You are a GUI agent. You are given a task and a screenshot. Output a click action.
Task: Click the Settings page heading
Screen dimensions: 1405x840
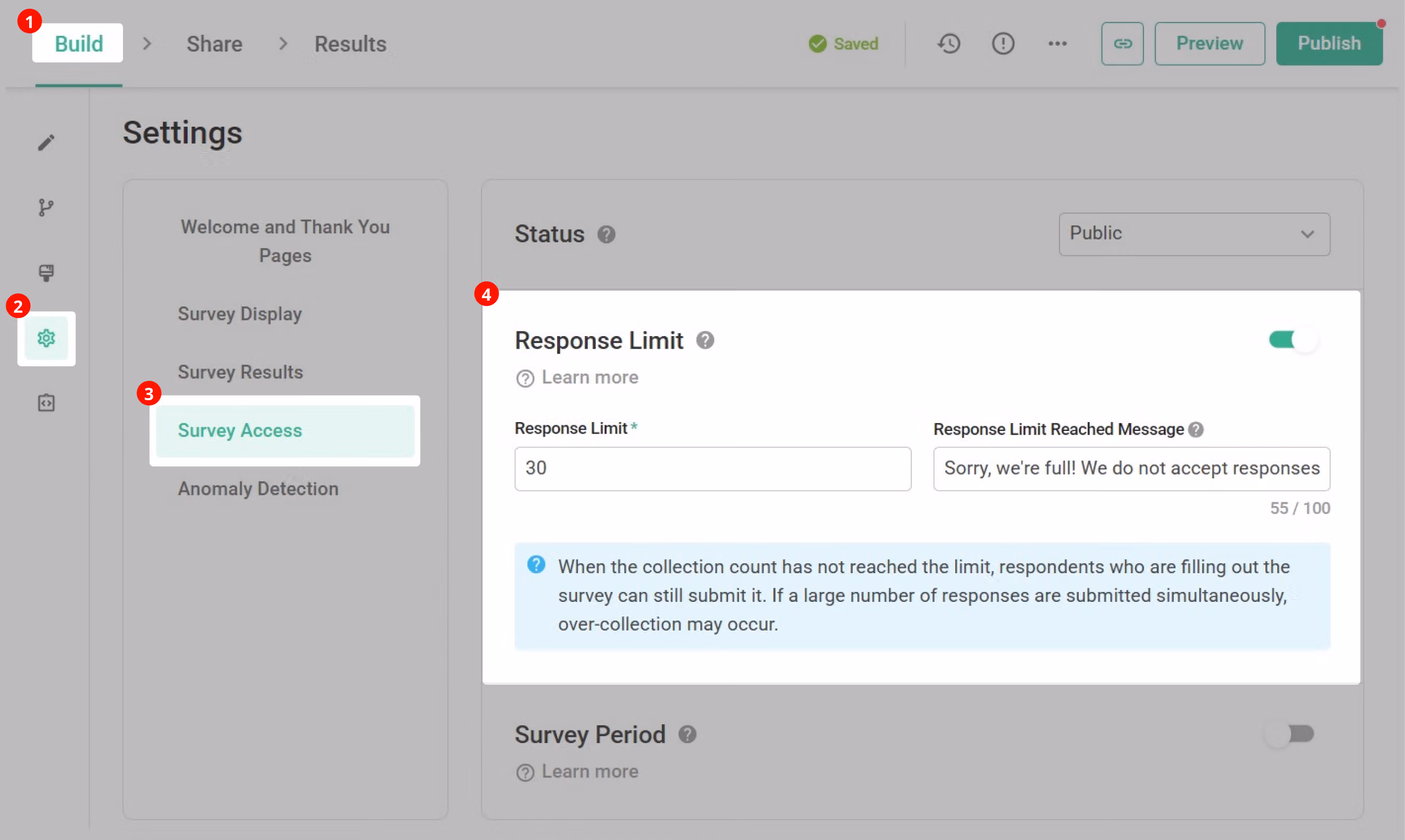pos(183,133)
